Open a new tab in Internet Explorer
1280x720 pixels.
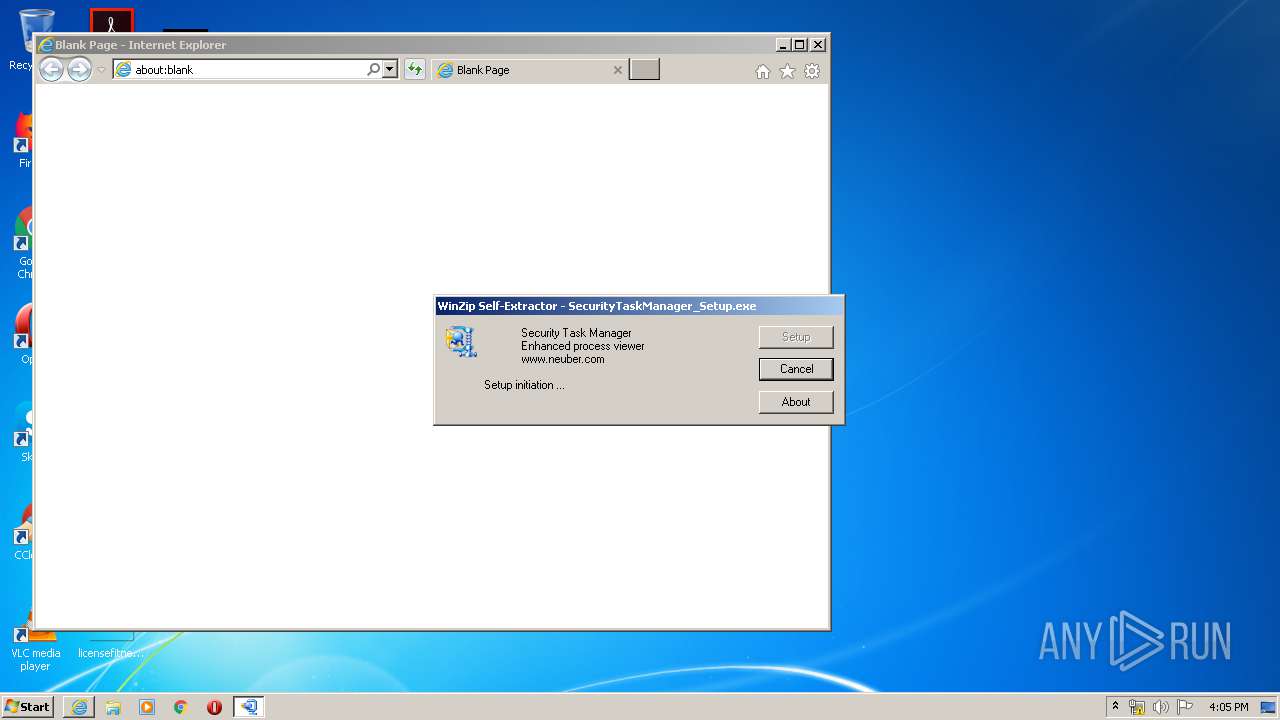[x=644, y=70]
